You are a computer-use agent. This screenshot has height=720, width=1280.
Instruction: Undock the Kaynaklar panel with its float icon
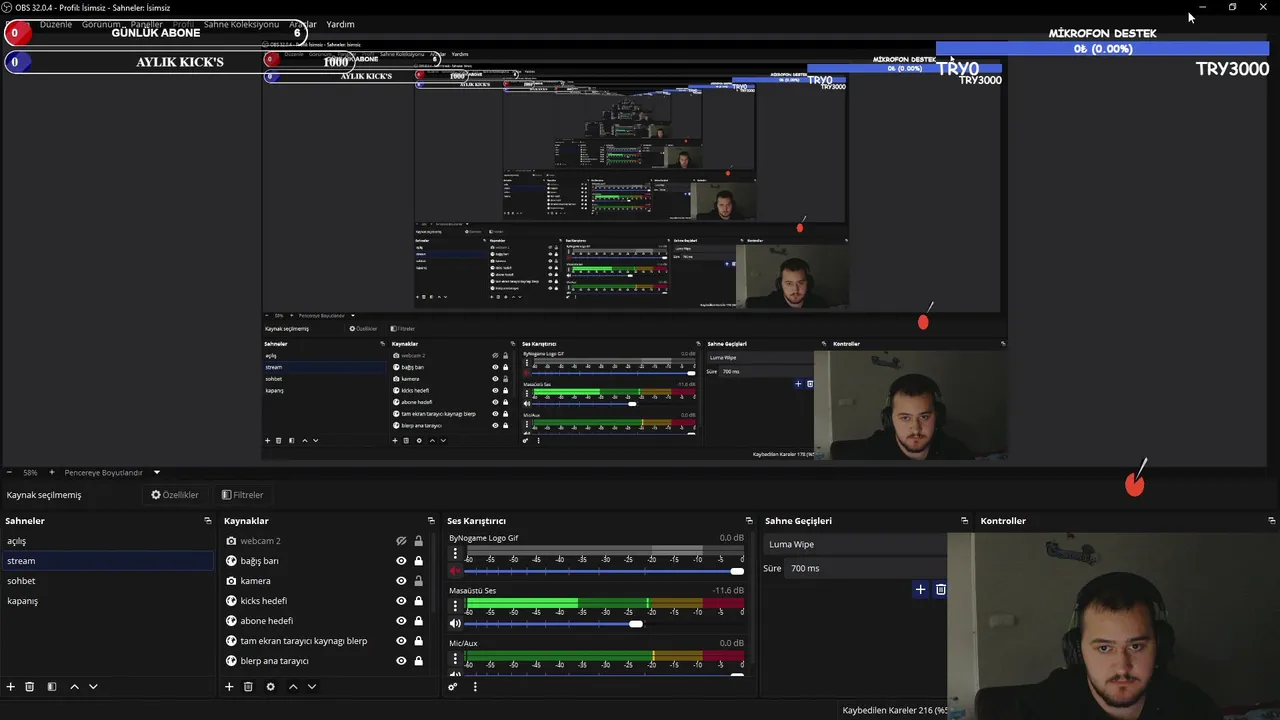431,521
